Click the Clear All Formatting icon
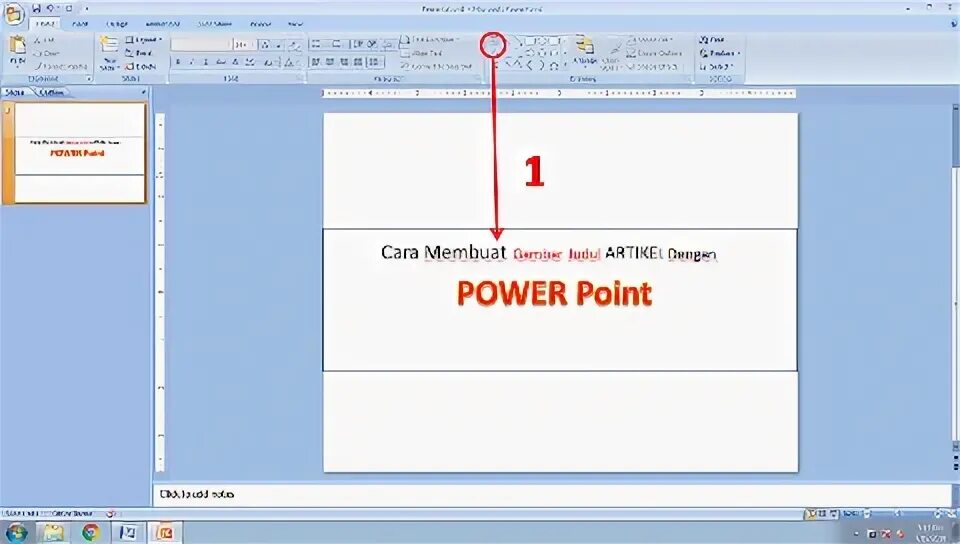This screenshot has height=544, width=960. point(295,44)
